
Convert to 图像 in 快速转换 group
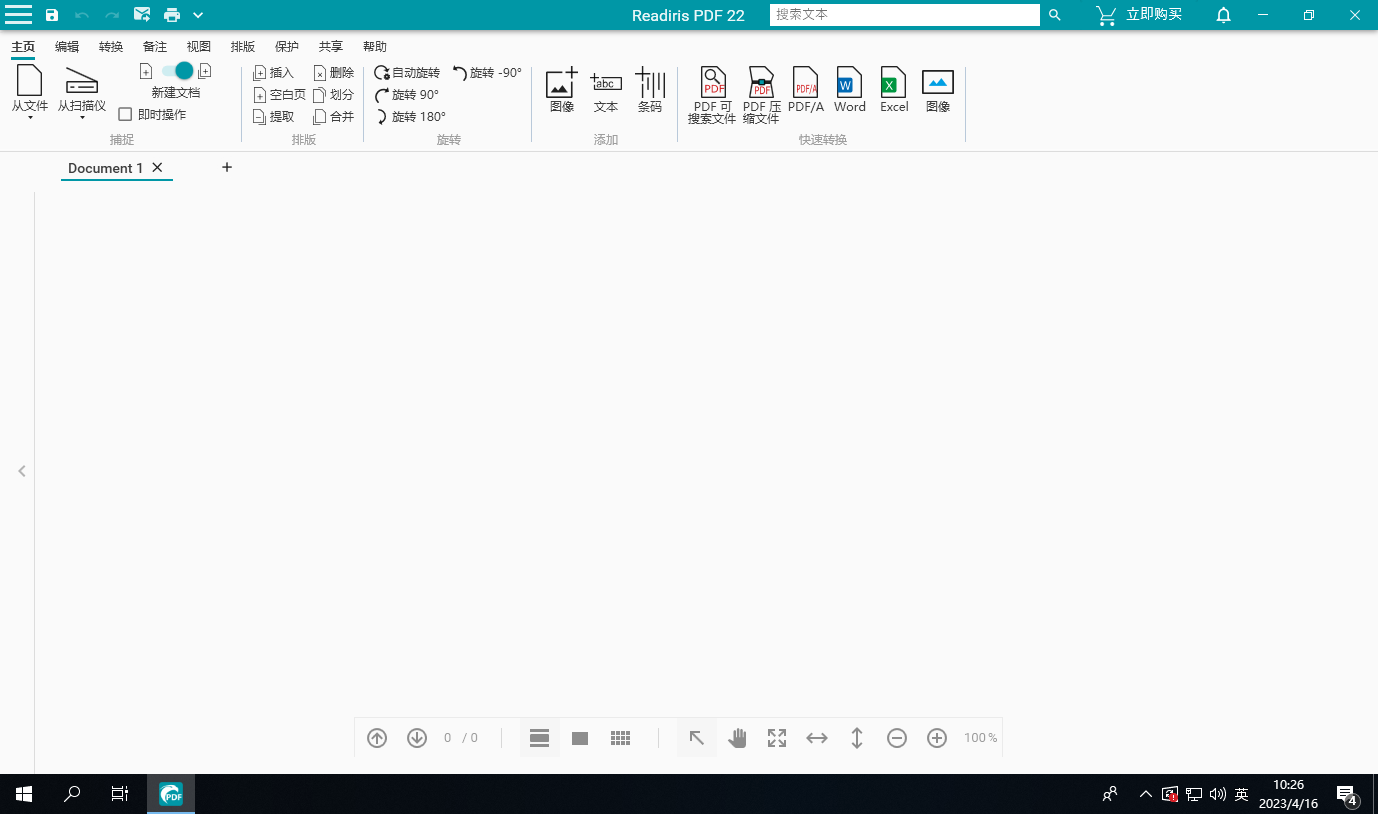(938, 90)
